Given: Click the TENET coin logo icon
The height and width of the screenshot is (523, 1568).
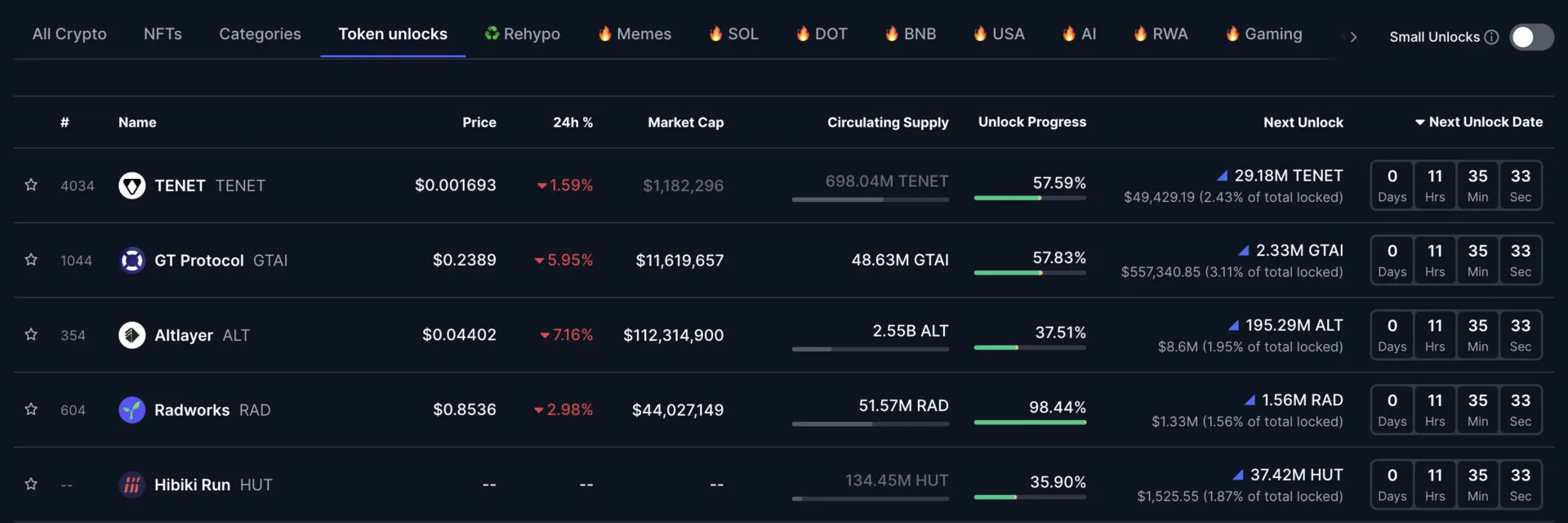Looking at the screenshot, I should (x=131, y=186).
